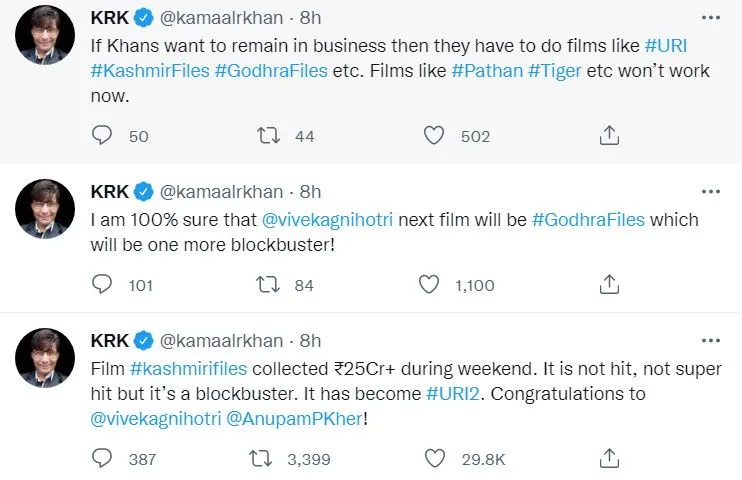The width and height of the screenshot is (742, 480).
Task: Retweet the tweet with 44 retweets
Action: coord(268,135)
